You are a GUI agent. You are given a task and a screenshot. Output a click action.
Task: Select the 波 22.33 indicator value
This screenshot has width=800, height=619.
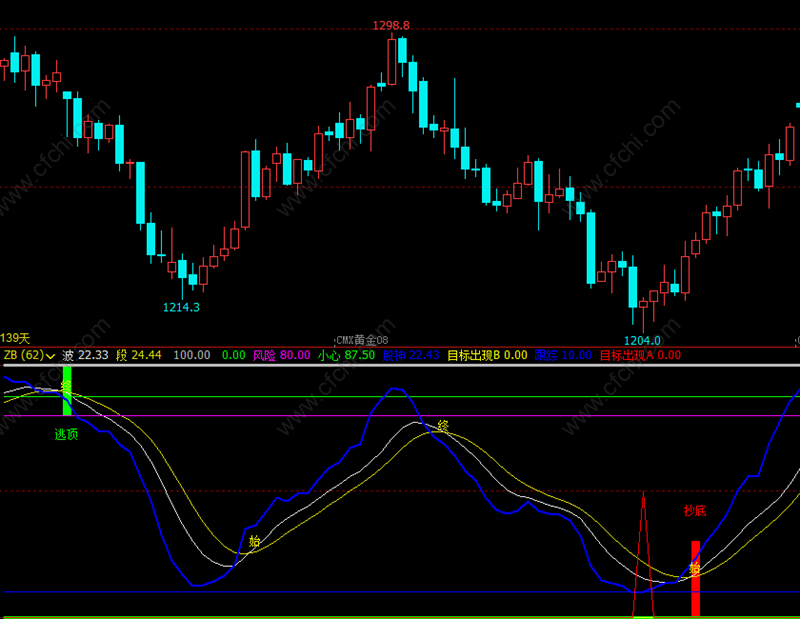85,355
